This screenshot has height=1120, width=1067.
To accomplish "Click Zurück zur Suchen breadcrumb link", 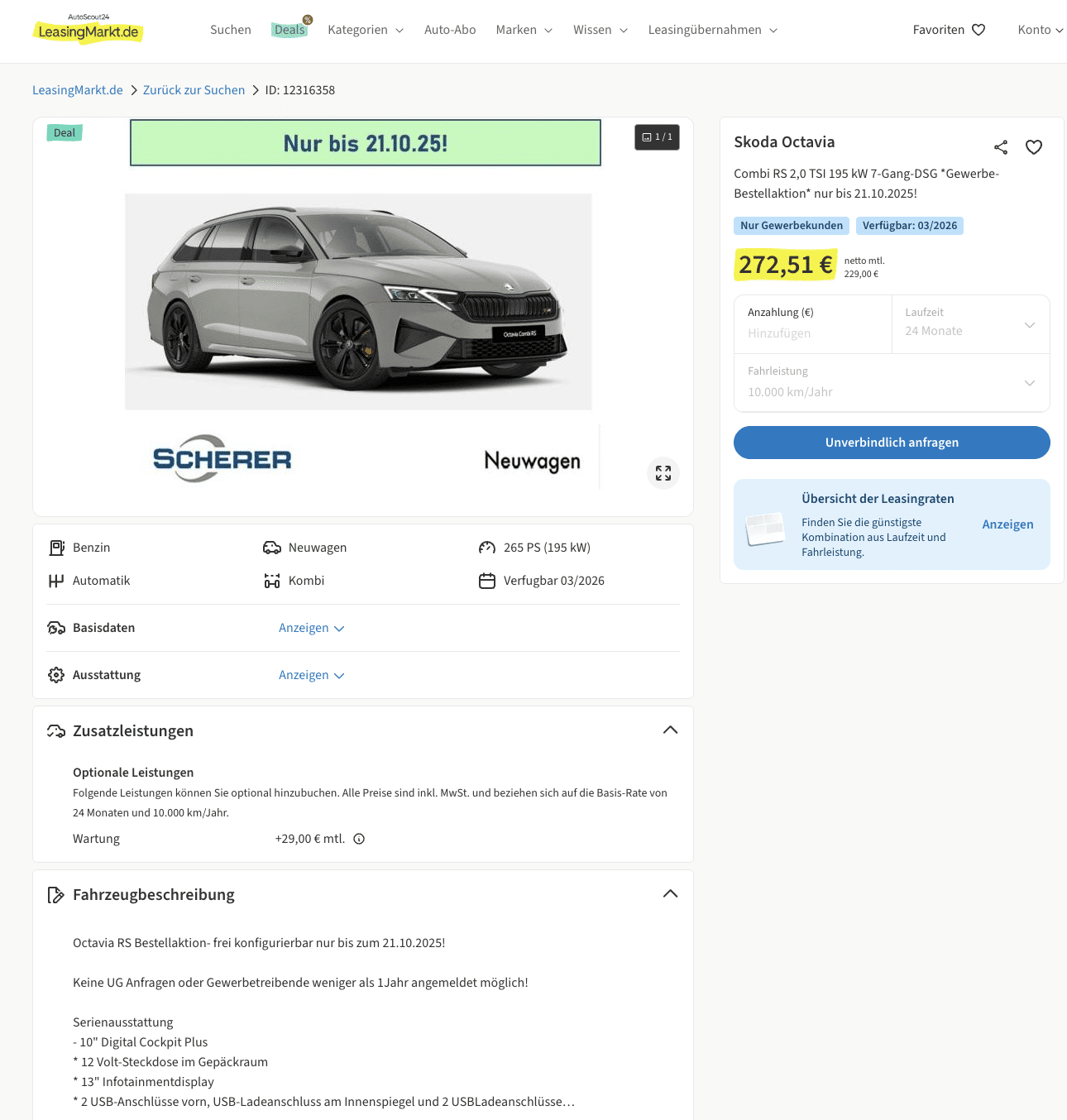I will (x=194, y=90).
